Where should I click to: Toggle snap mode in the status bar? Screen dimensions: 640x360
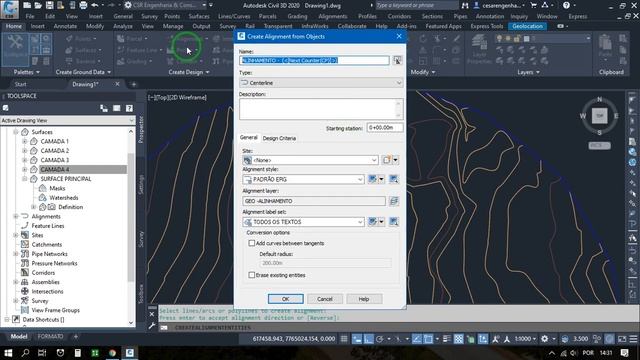(357, 339)
